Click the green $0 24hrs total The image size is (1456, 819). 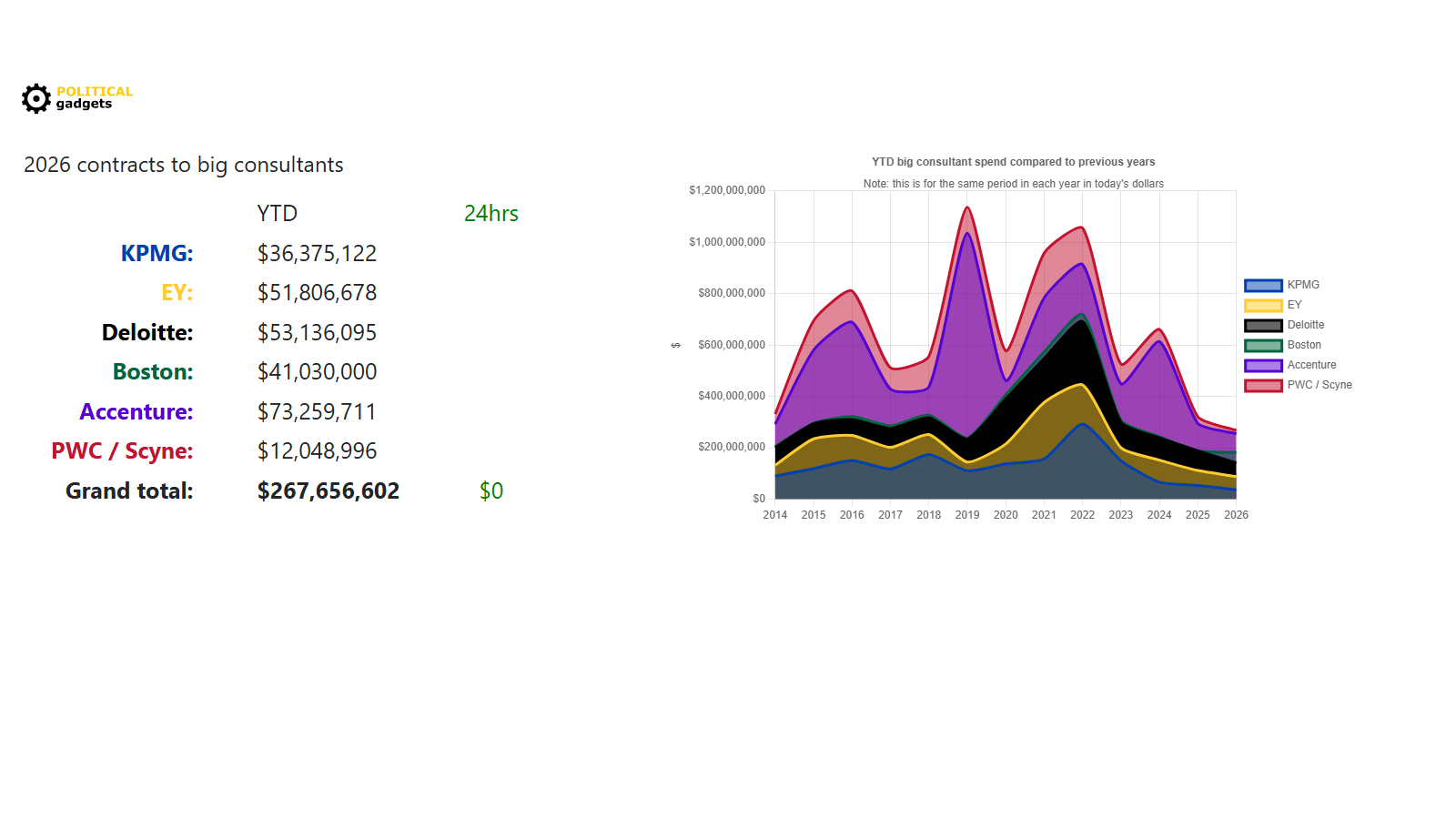pos(491,490)
